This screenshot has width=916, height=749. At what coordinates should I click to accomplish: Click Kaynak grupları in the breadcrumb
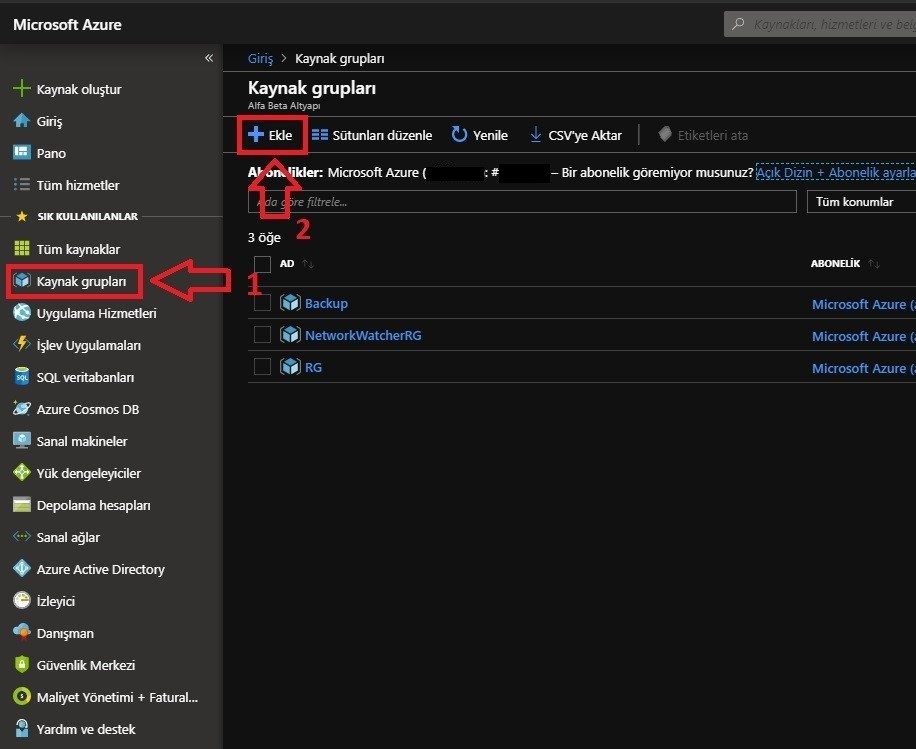[339, 58]
